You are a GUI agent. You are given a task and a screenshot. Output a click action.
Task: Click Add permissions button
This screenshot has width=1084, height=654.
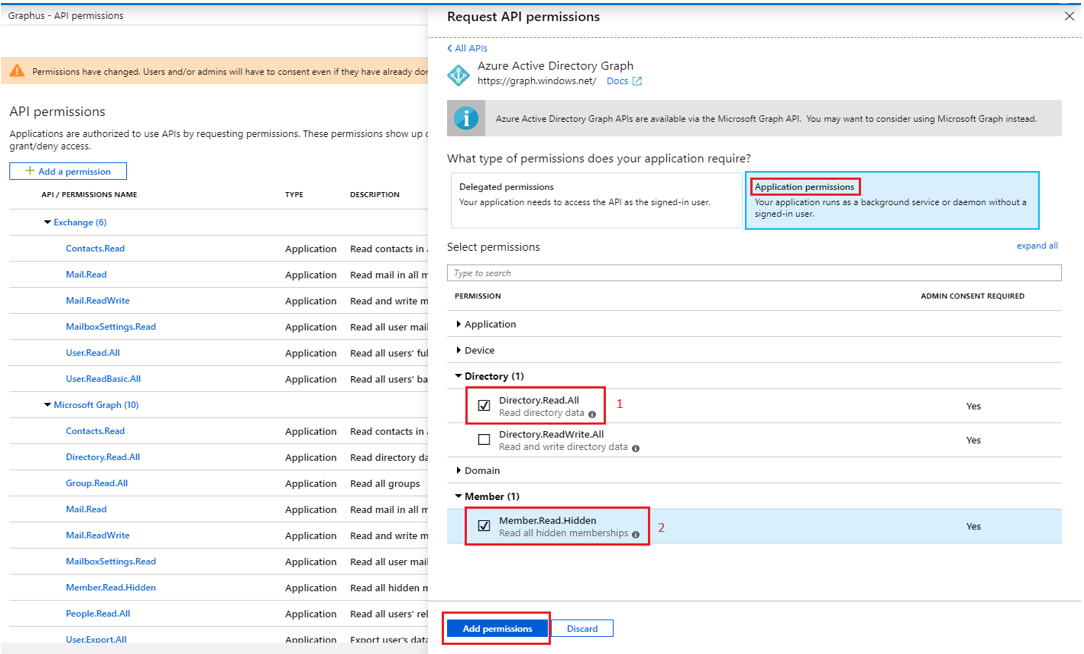click(x=497, y=628)
